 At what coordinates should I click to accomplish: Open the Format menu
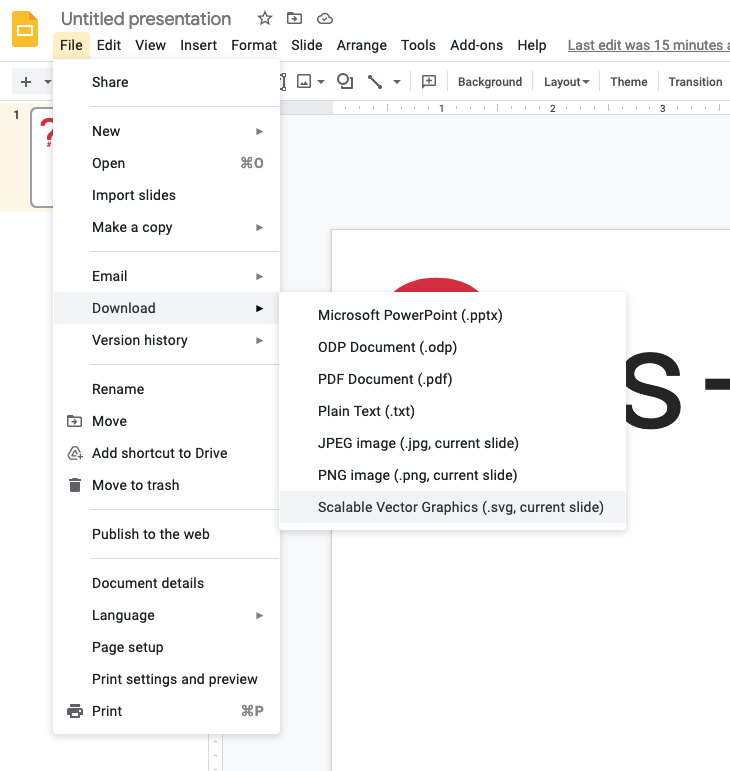click(x=254, y=45)
